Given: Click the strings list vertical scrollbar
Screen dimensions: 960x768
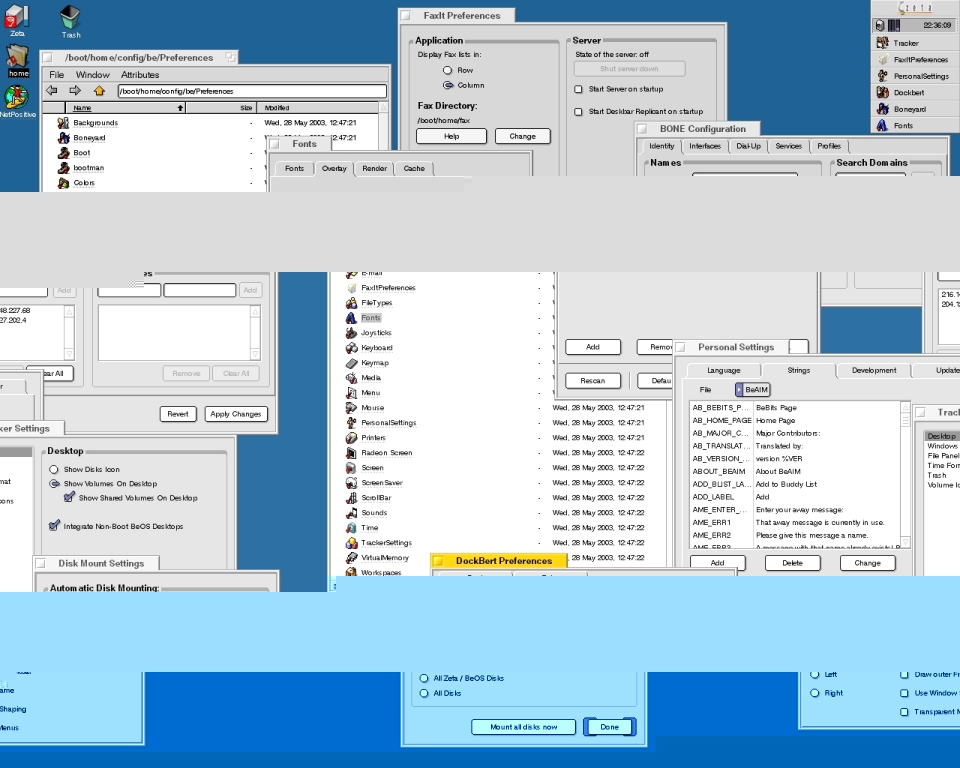Looking at the screenshot, I should coord(905,475).
